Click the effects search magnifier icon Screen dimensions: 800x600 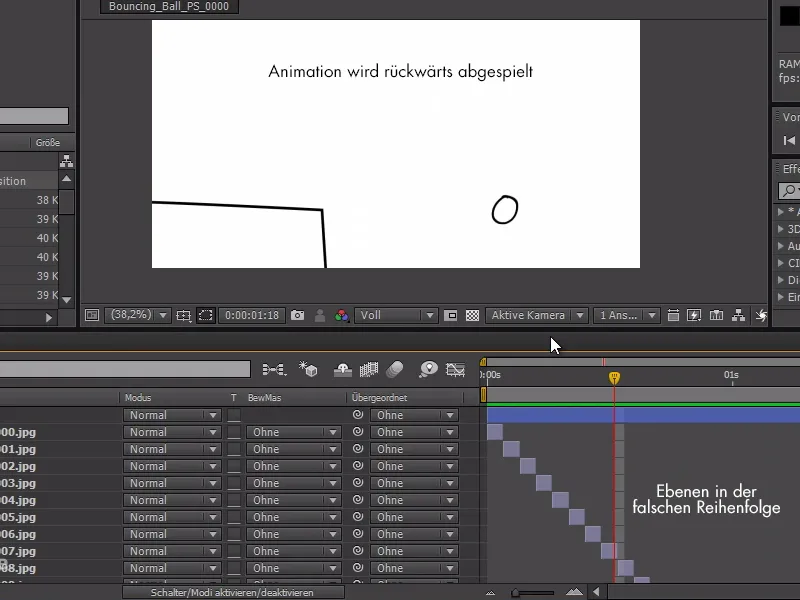789,191
